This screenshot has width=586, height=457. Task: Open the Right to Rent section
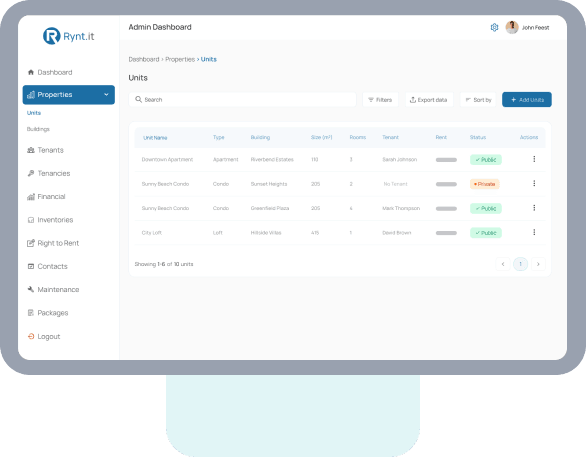click(x=53, y=243)
